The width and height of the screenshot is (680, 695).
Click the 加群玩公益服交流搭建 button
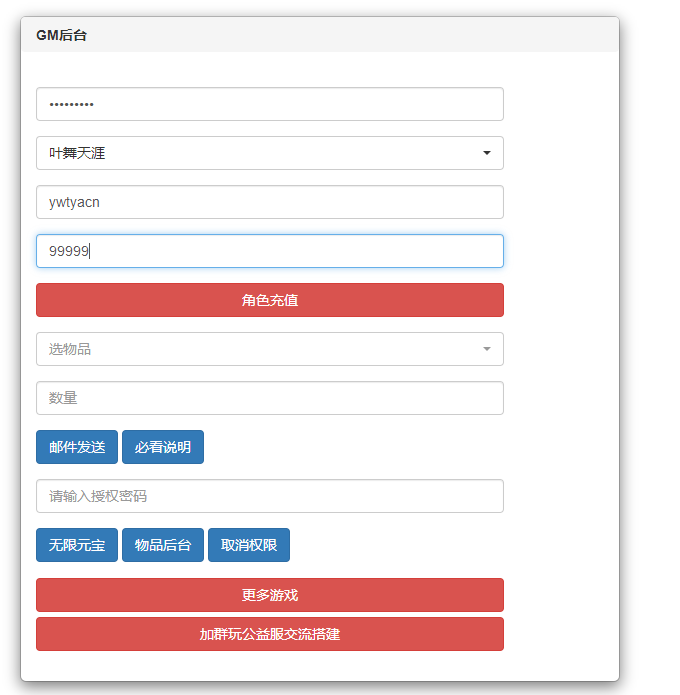[x=270, y=634]
